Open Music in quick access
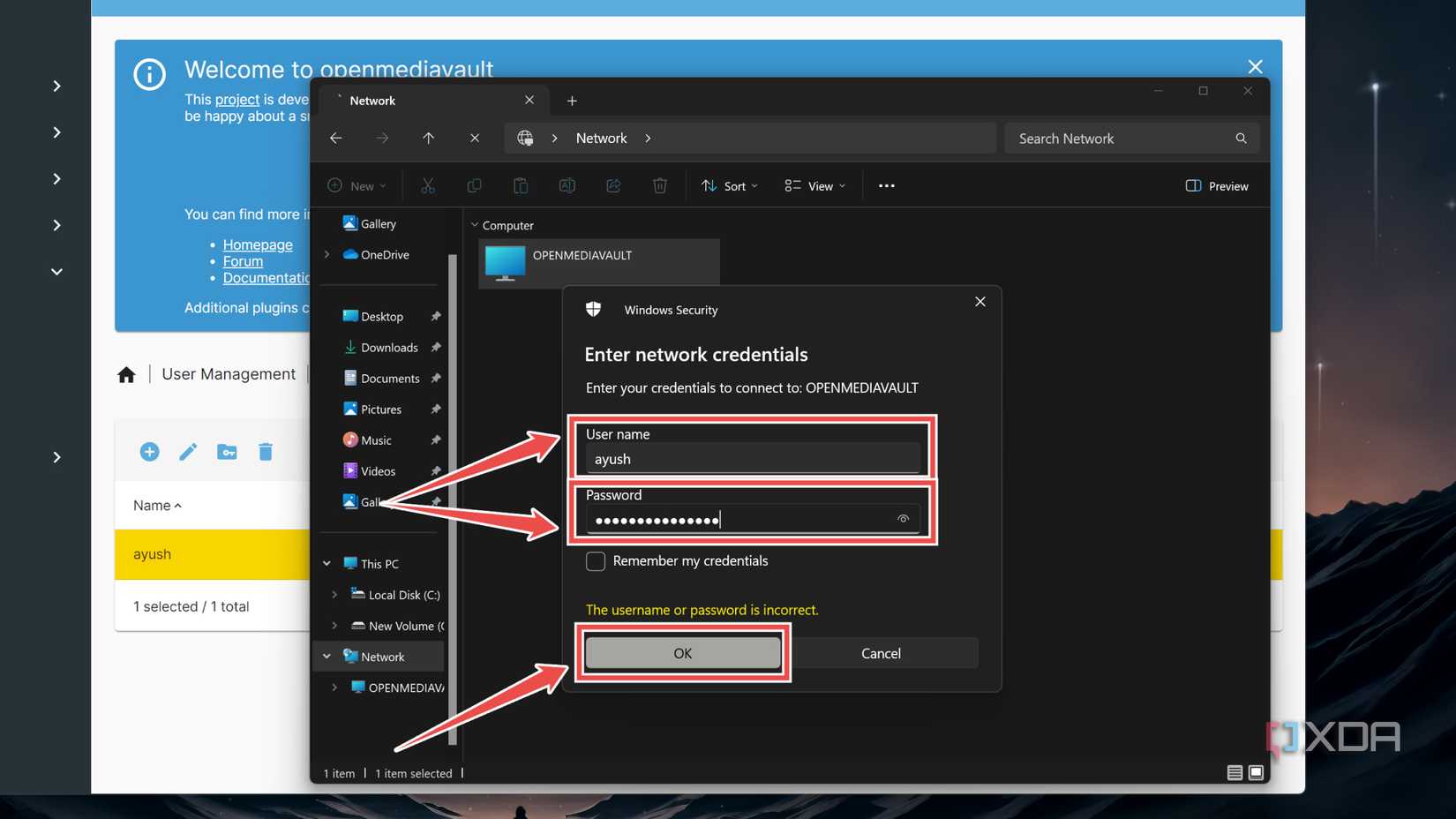 (x=367, y=440)
